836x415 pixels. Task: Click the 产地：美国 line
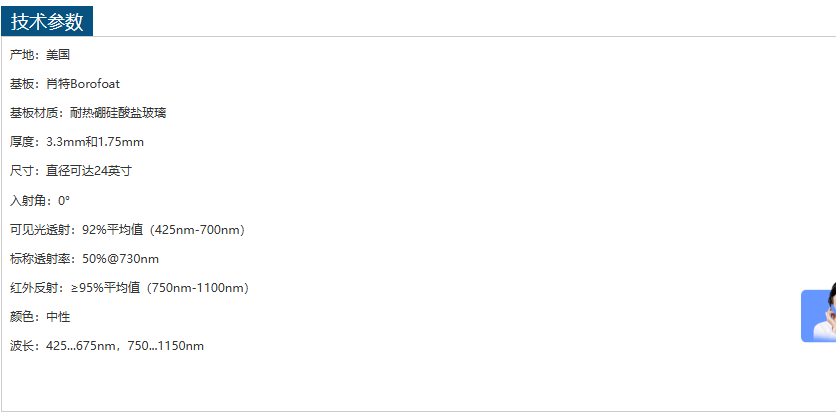tap(40, 55)
